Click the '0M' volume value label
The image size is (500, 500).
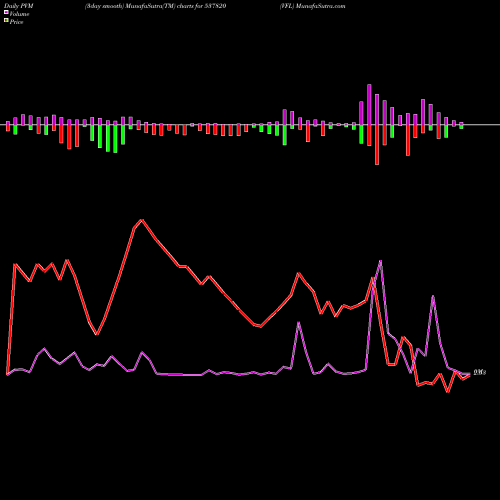(x=480, y=372)
